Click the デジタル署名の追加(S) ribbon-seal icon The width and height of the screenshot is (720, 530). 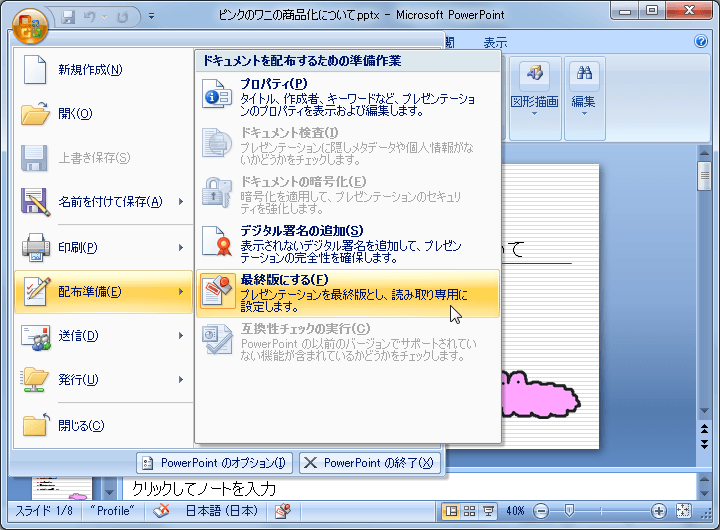click(x=217, y=241)
